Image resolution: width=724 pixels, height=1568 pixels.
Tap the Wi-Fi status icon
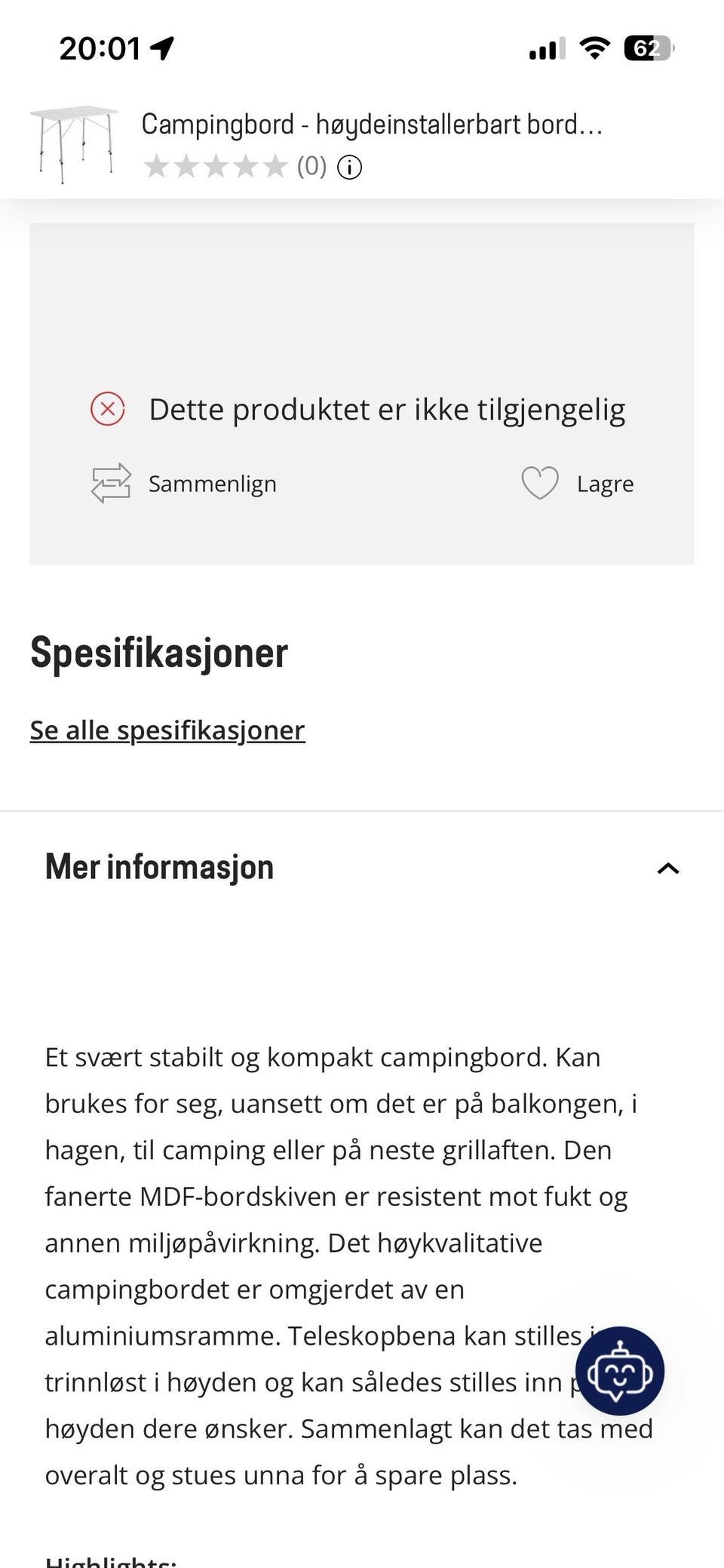594,48
